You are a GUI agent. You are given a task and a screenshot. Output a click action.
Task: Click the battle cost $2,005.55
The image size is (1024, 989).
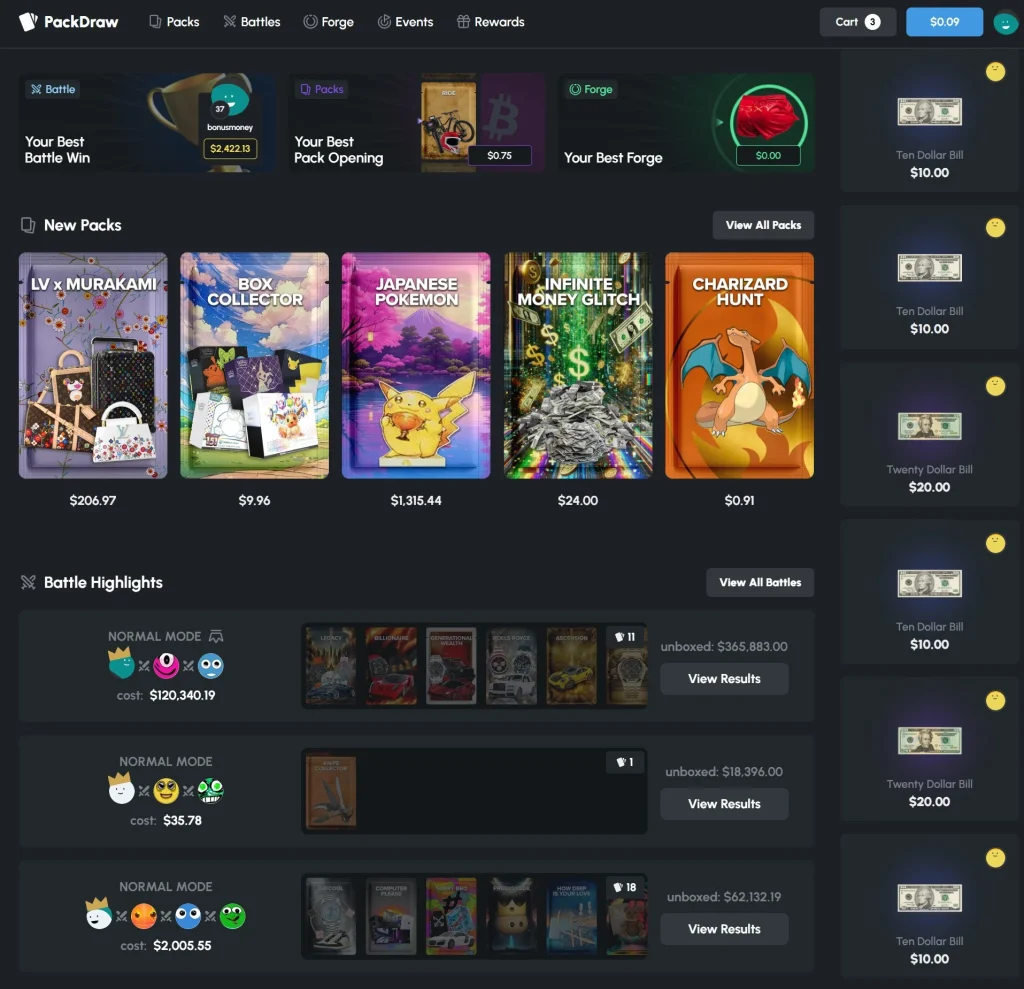(182, 945)
